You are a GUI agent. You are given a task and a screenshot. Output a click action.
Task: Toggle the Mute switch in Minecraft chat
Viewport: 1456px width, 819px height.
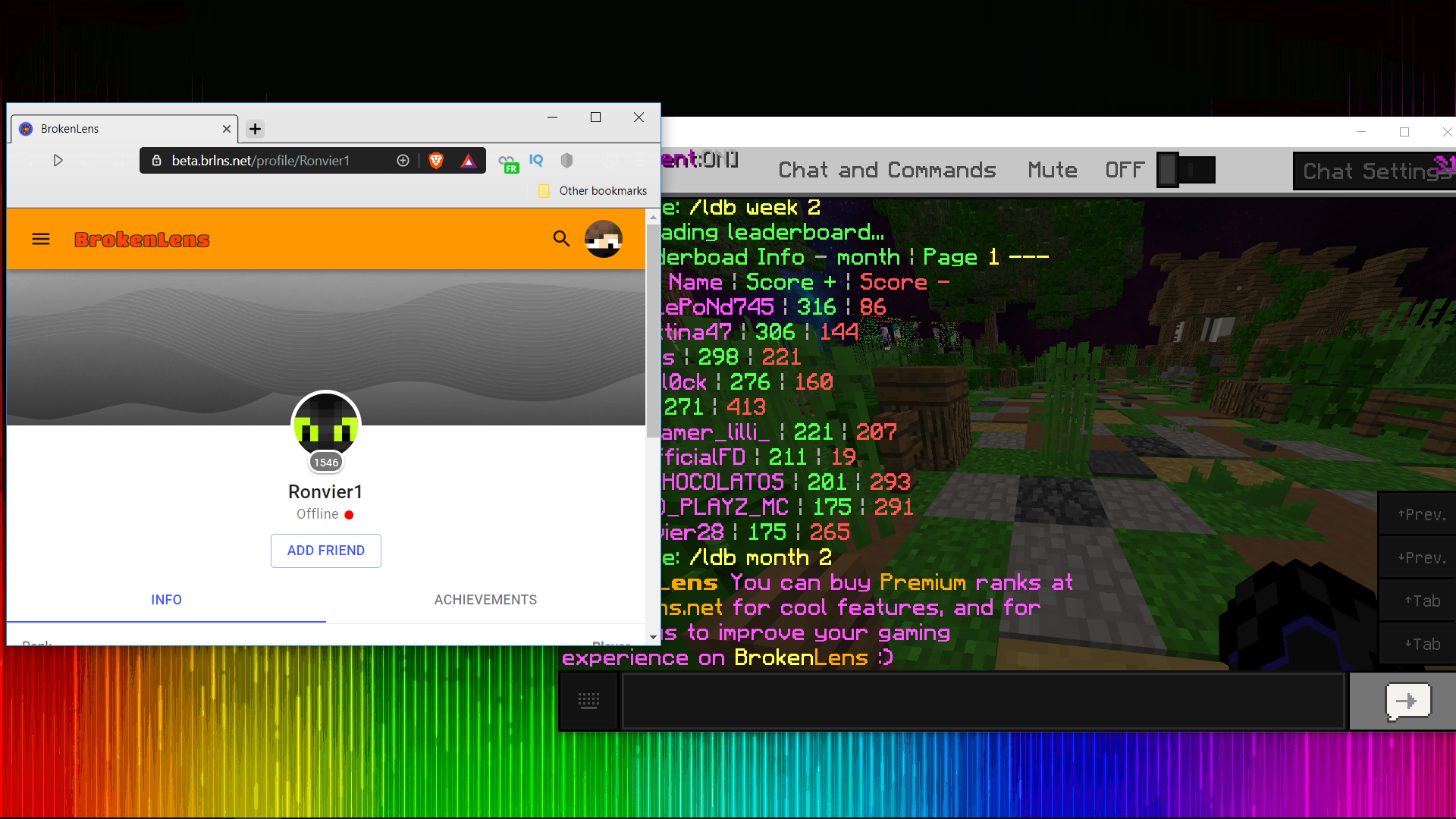click(1186, 170)
